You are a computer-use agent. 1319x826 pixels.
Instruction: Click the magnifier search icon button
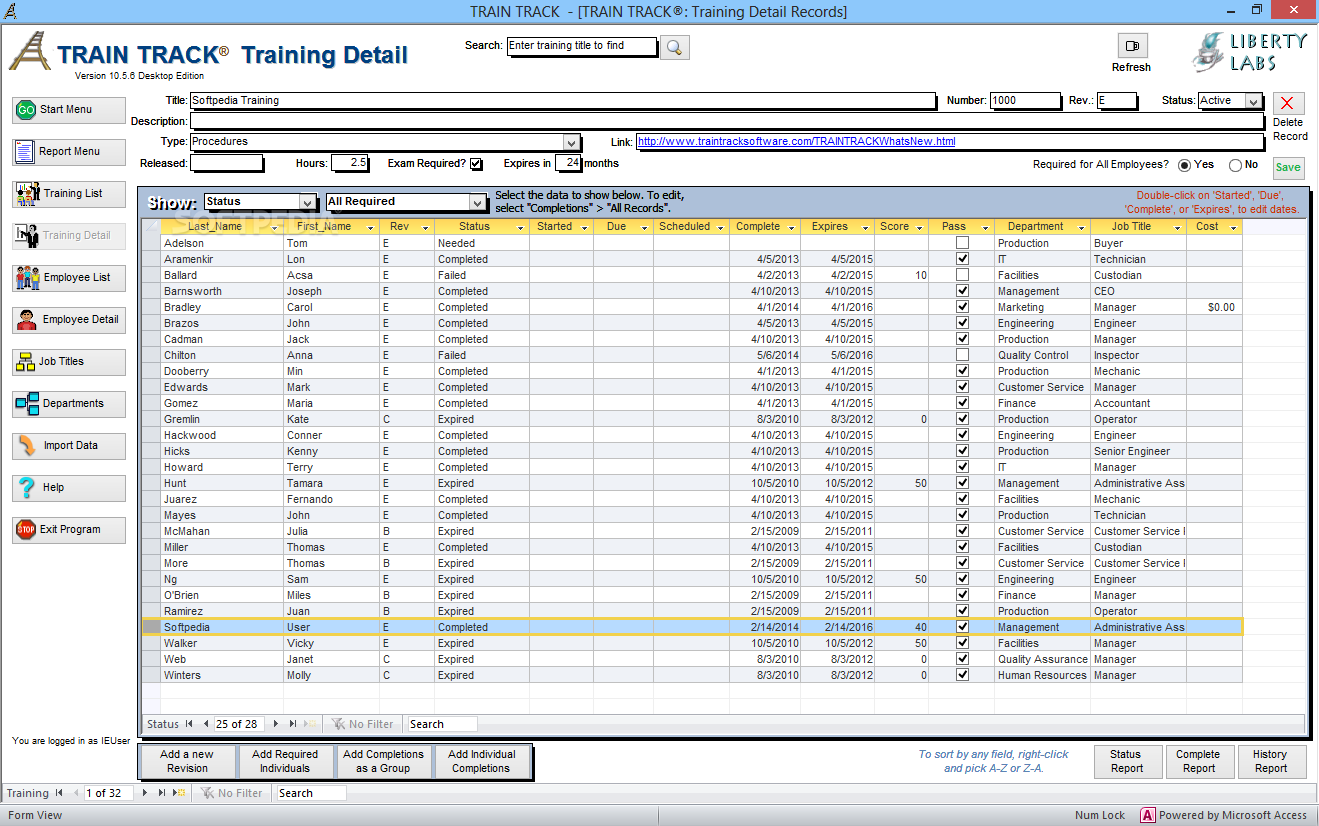675,47
